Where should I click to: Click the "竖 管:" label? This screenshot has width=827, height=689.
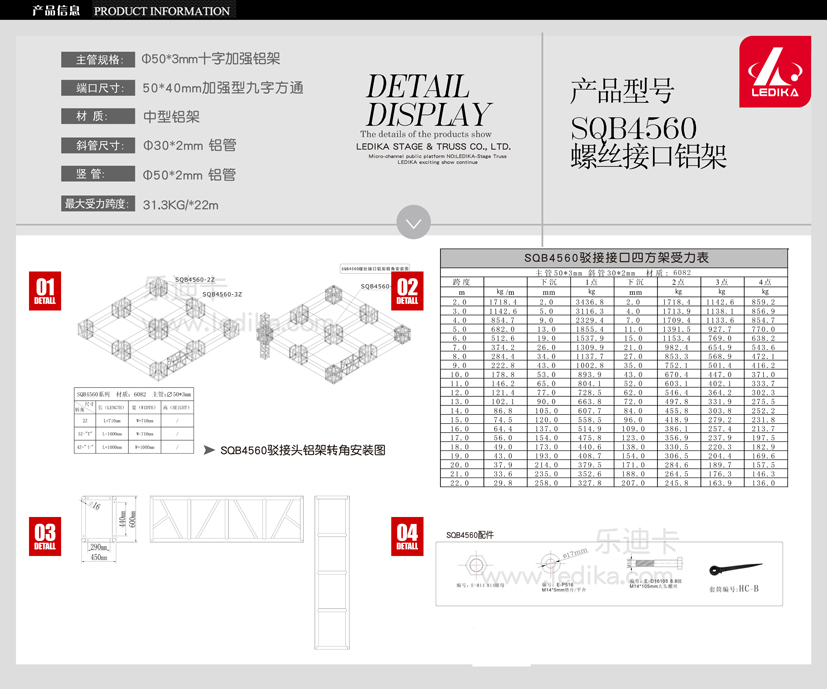98,174
